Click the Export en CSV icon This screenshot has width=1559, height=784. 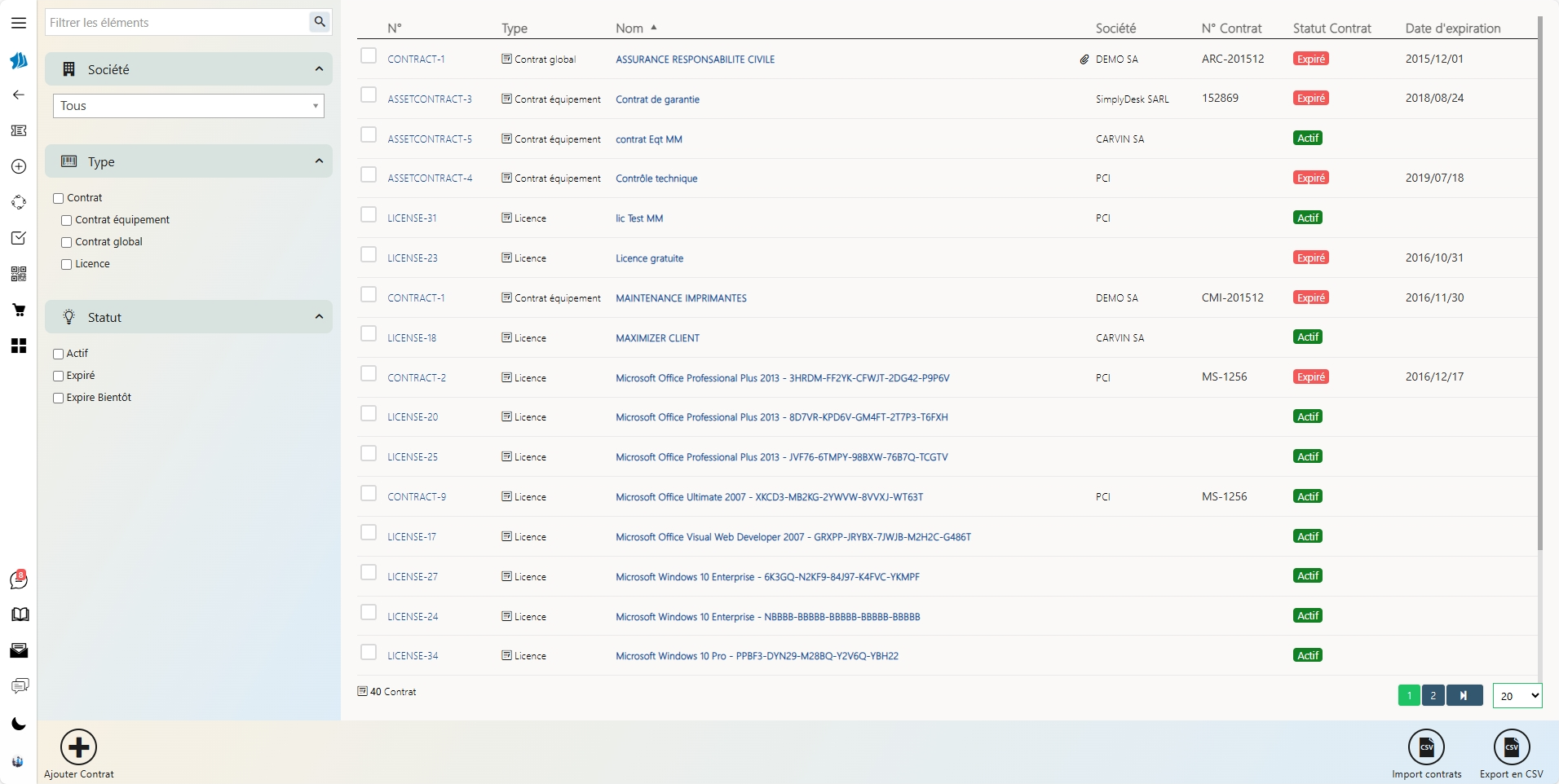[x=1511, y=747]
